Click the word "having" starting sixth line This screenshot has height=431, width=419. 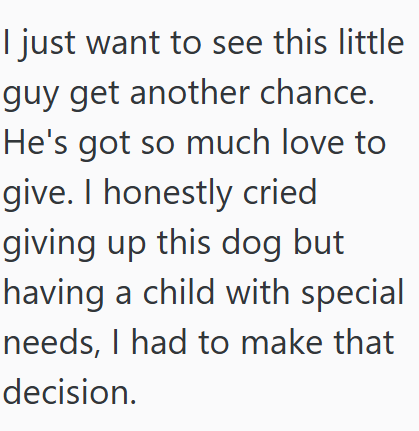(x=53, y=295)
